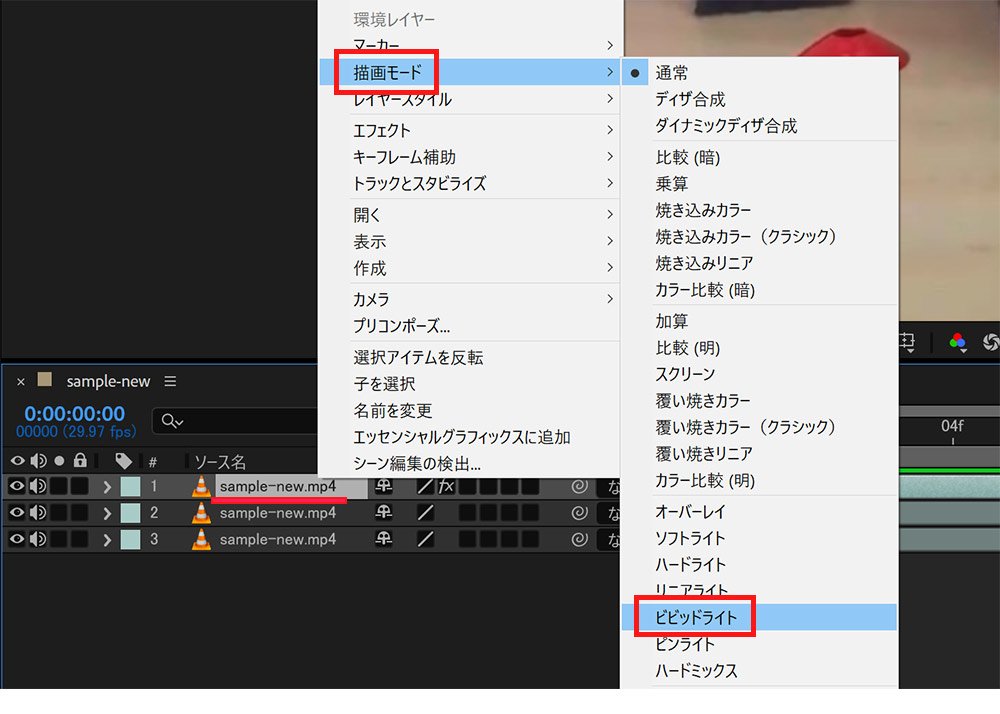
Task: Open the 描画モード submenu
Action: click(x=469, y=72)
